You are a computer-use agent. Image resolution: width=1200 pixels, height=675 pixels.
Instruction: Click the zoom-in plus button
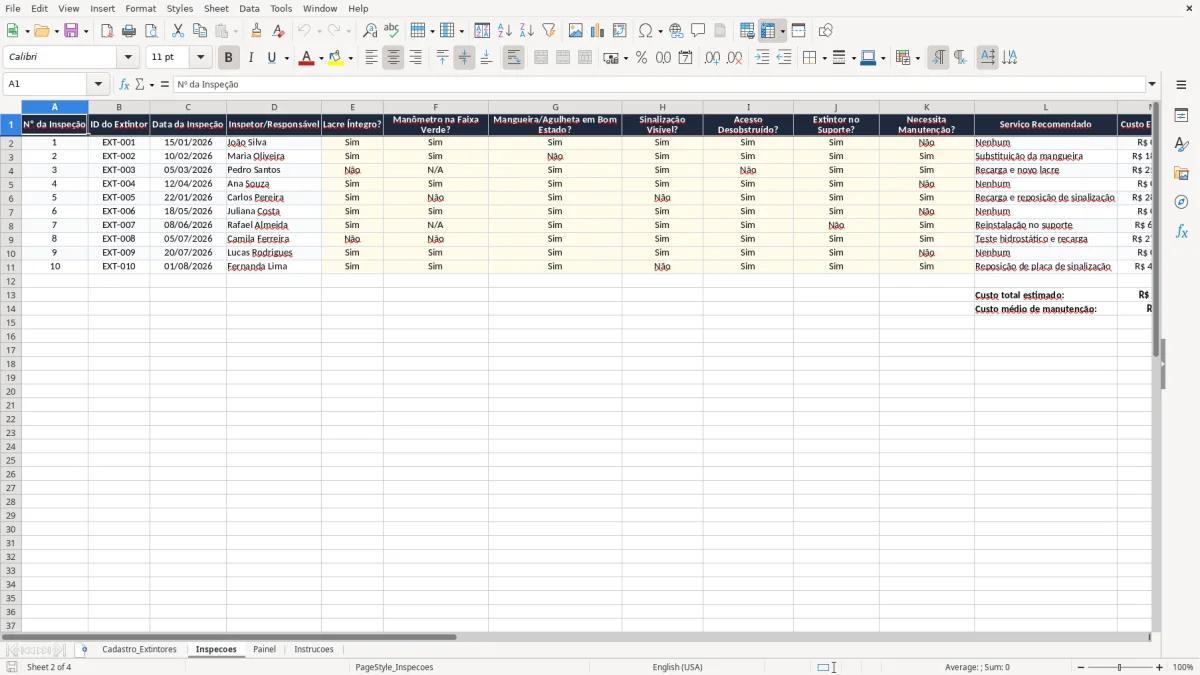[x=1160, y=667]
